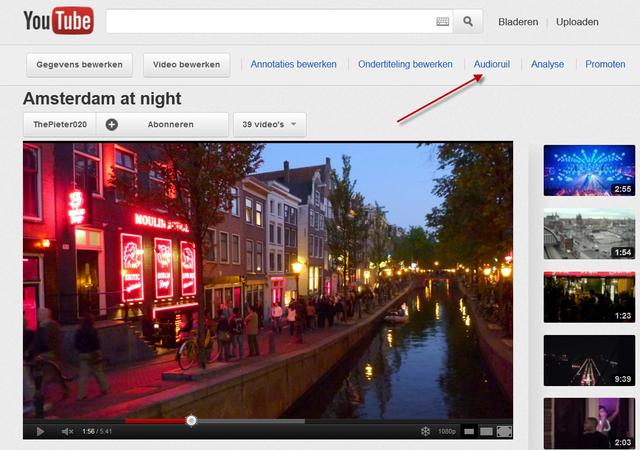Open the Audioruil tab
Screen dimensions: 640x450
click(x=491, y=64)
